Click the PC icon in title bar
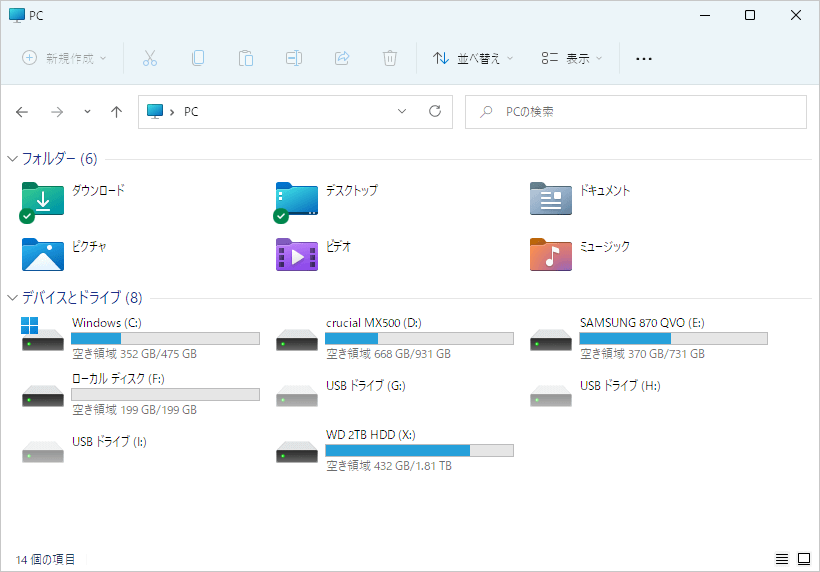Image resolution: width=820 pixels, height=572 pixels. click(17, 15)
